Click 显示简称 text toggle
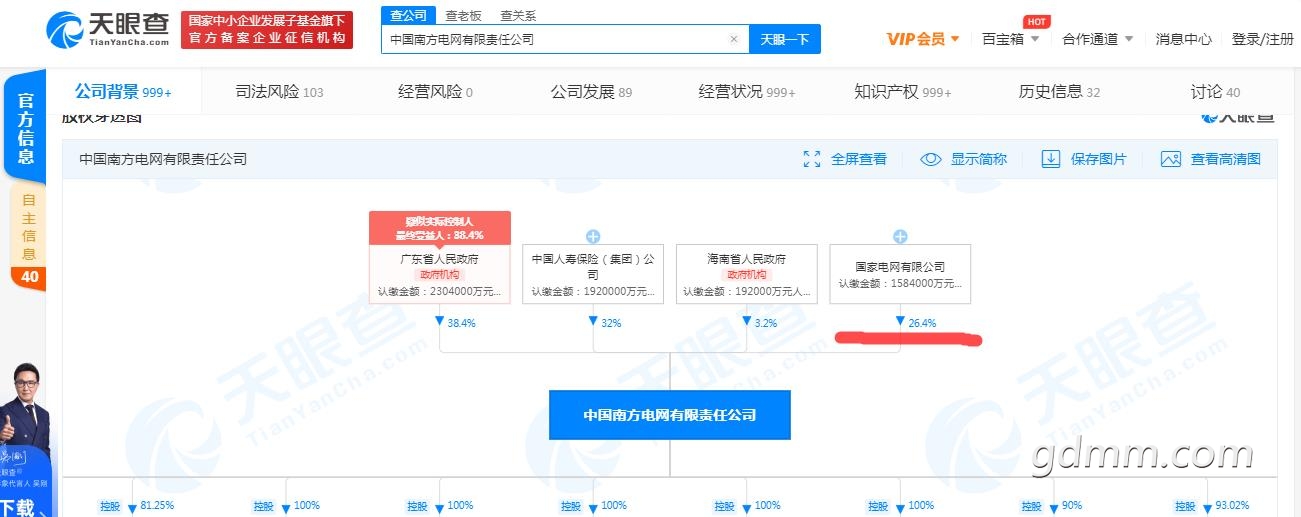The width and height of the screenshot is (1301, 517). tap(979, 159)
